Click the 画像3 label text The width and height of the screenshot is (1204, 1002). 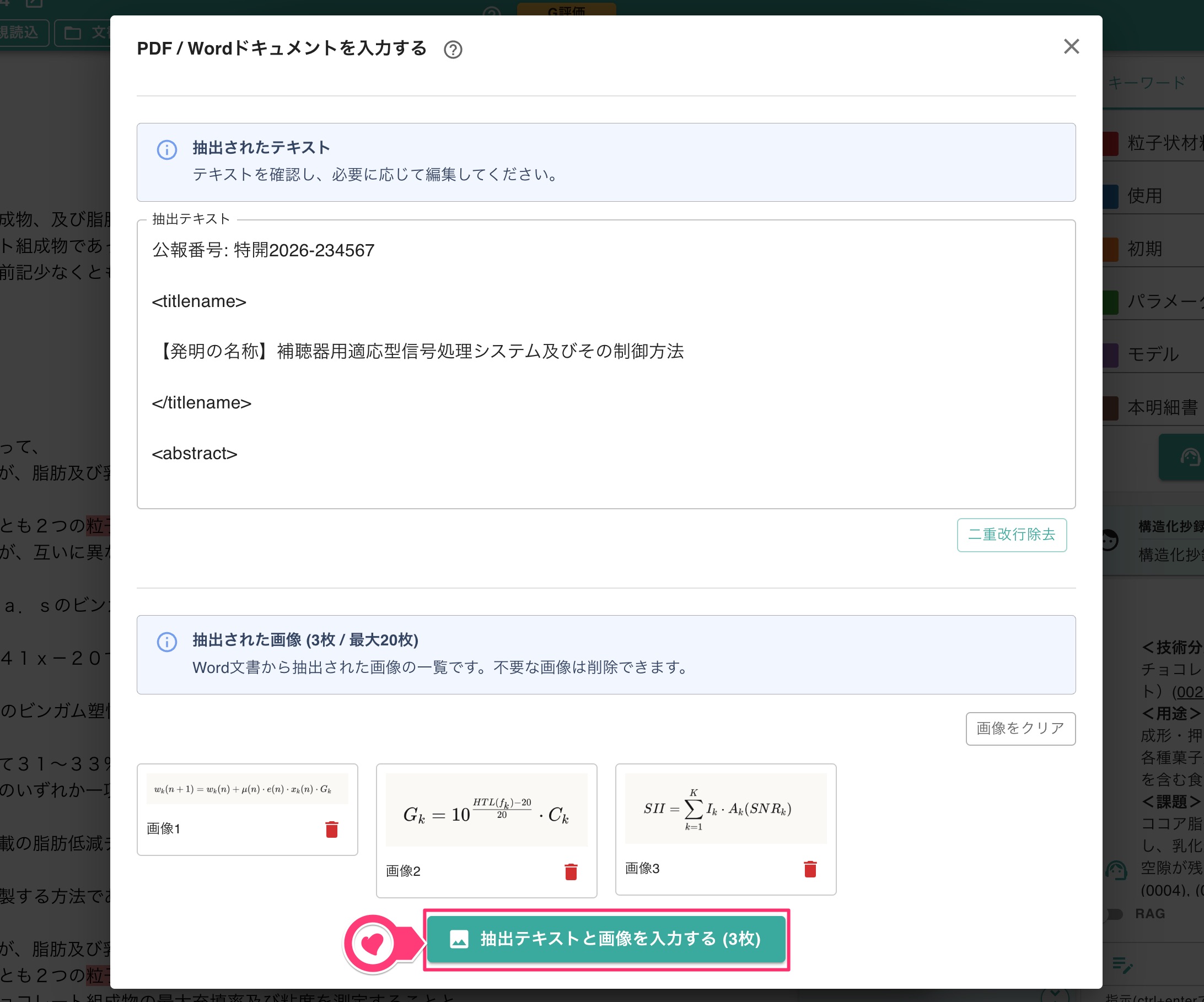pos(642,869)
